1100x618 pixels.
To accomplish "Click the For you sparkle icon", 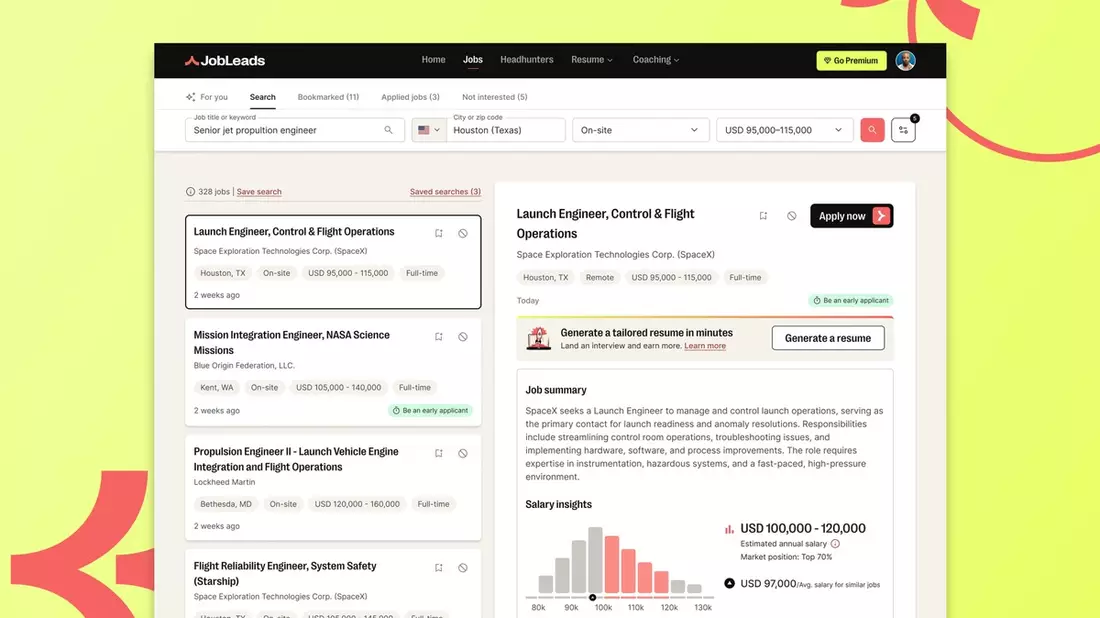I will [x=190, y=97].
